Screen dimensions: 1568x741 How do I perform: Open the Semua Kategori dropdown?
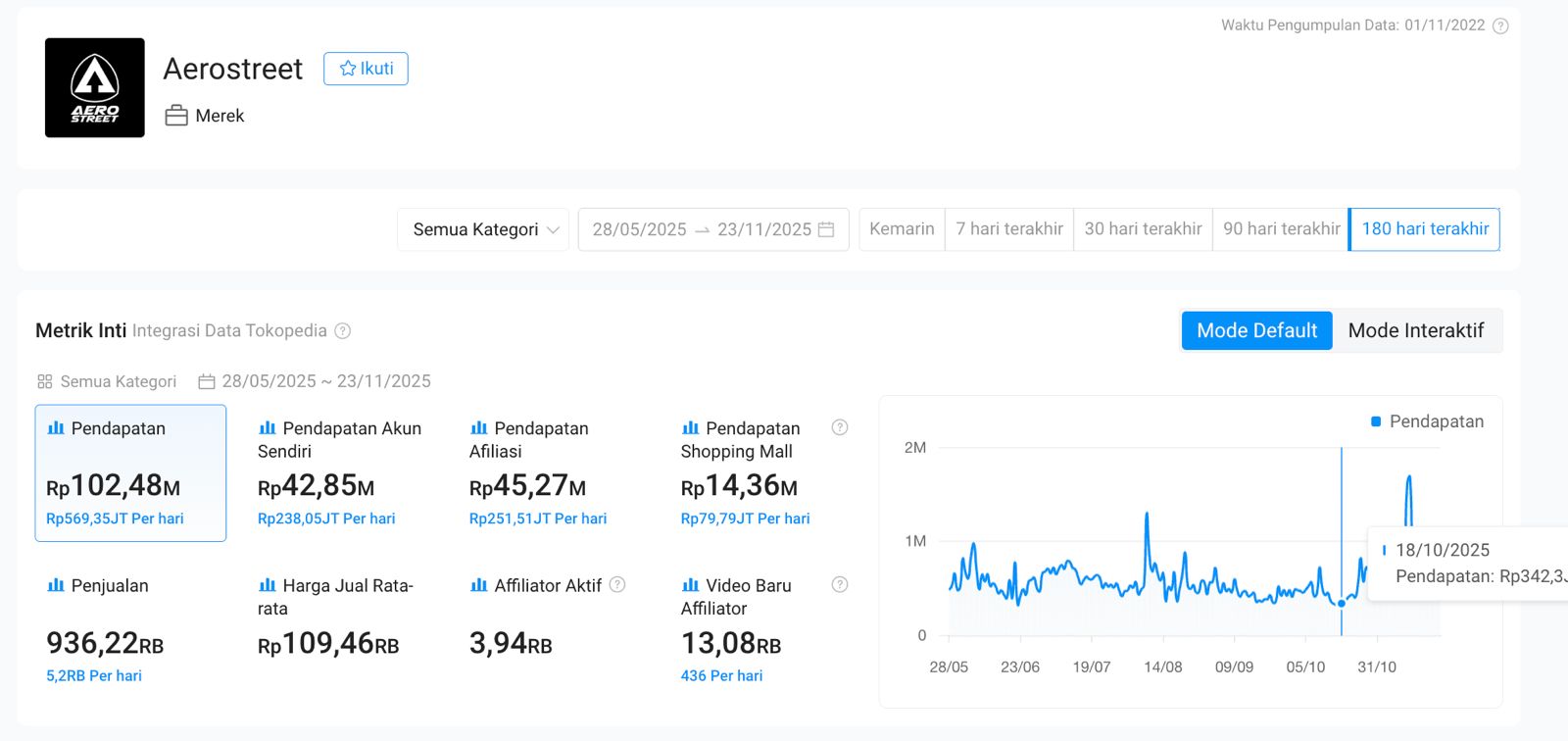pyautogui.click(x=483, y=229)
